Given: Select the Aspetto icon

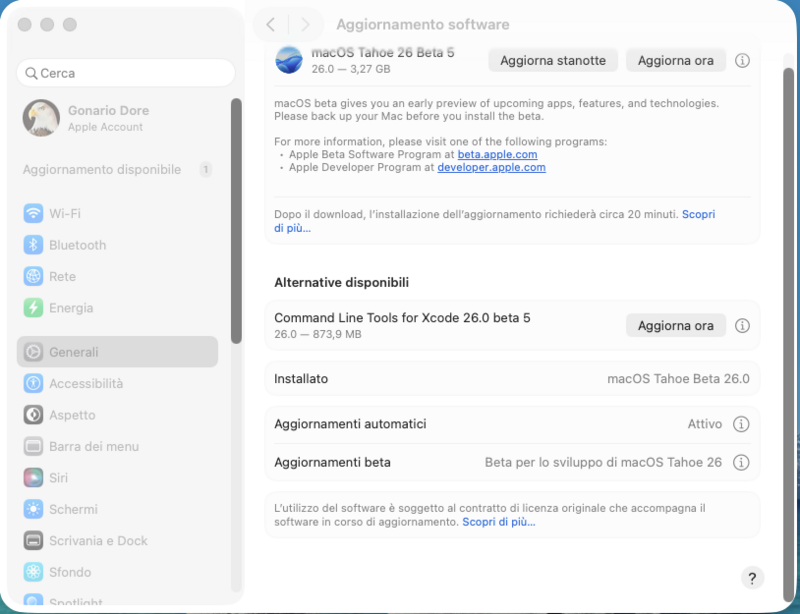Looking at the screenshot, I should coord(33,415).
